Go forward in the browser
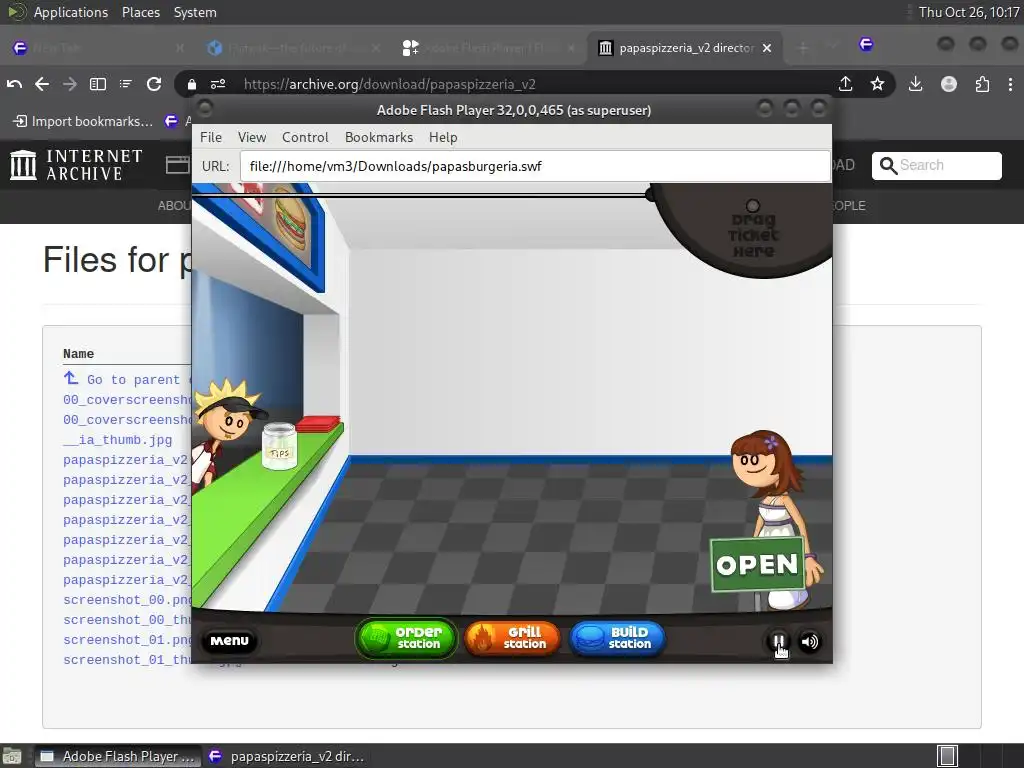This screenshot has height=768, width=1024. point(69,84)
